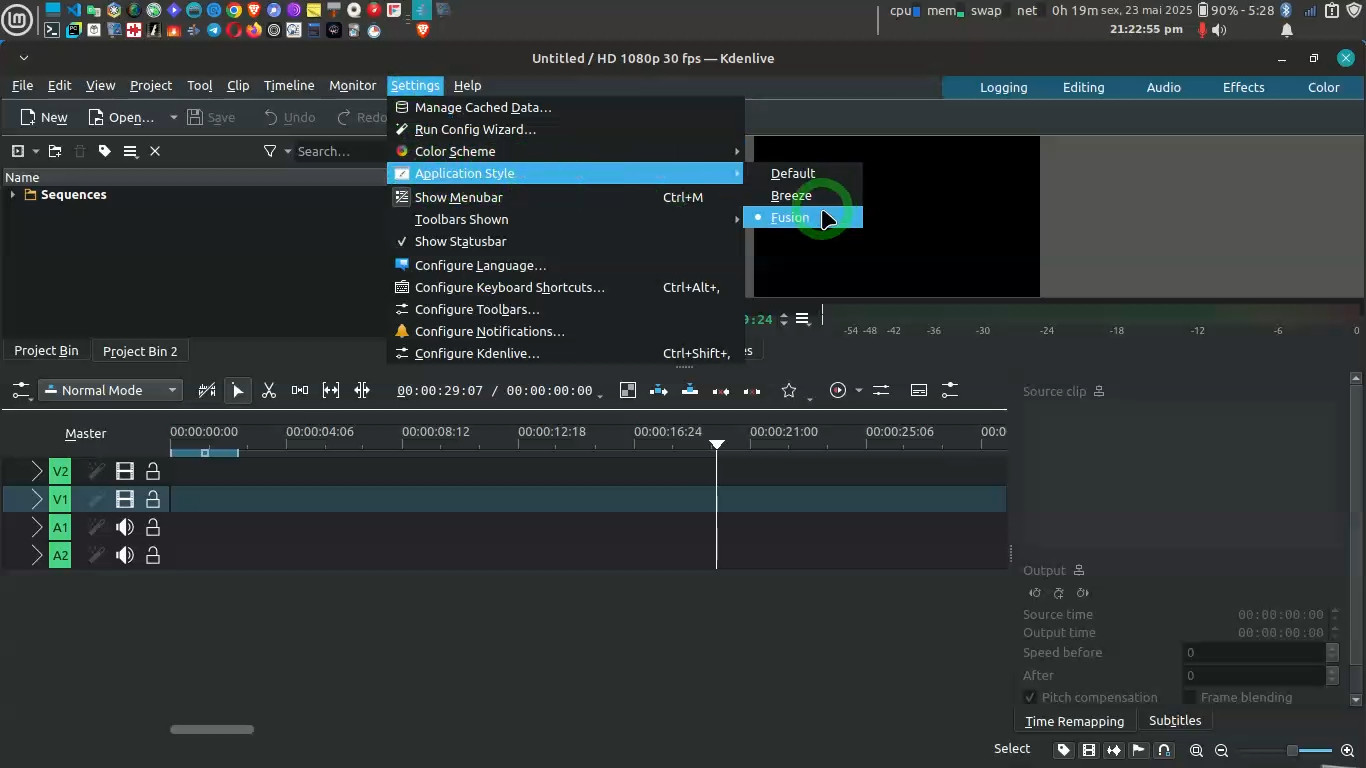
Task: Click Overwrite clip zone in timeline icon
Action: (x=690, y=391)
